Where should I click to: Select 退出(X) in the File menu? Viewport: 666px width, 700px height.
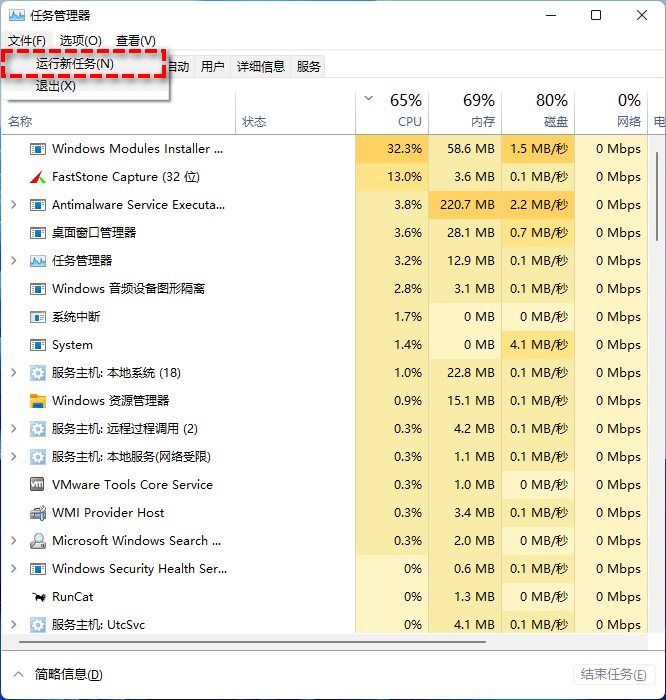click(x=56, y=86)
